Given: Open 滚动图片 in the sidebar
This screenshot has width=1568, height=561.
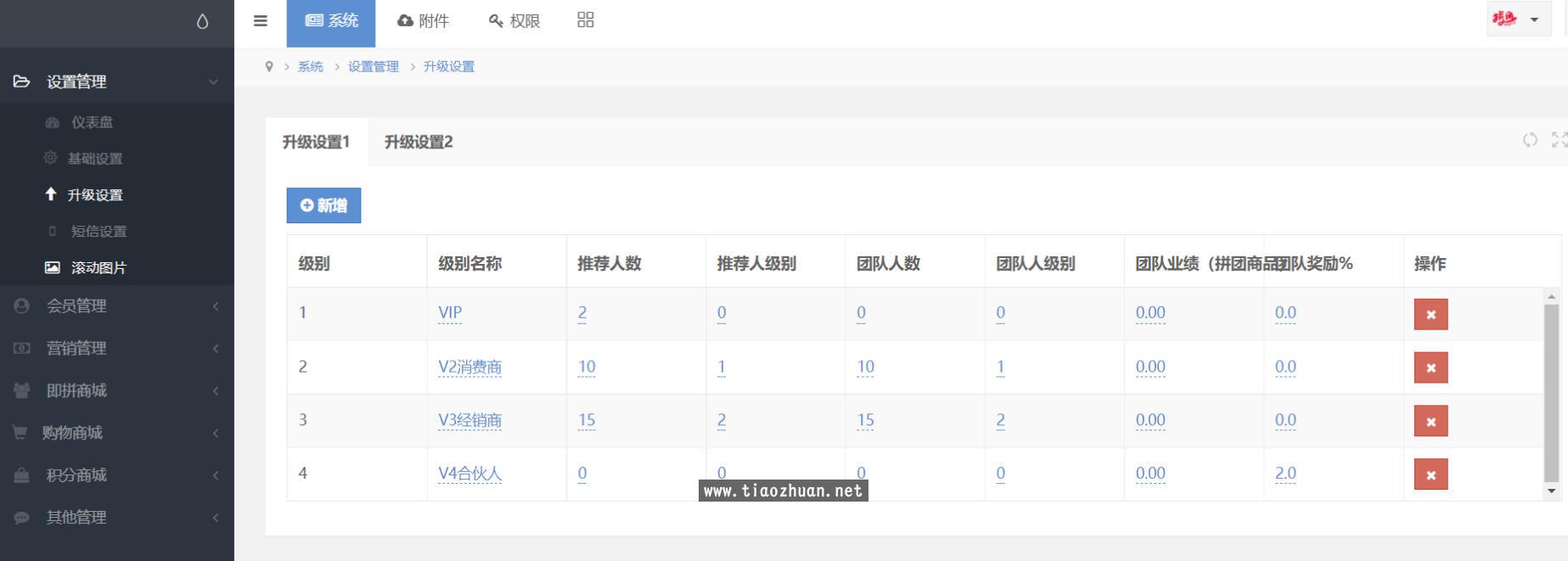Looking at the screenshot, I should click(98, 267).
